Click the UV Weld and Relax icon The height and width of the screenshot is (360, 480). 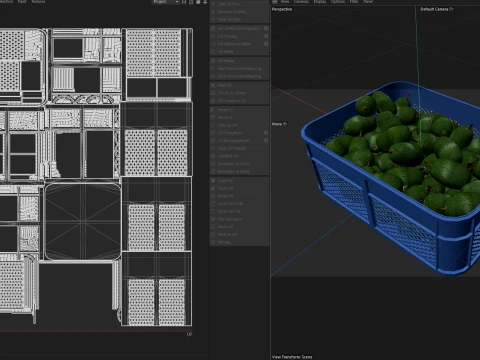(x=213, y=44)
